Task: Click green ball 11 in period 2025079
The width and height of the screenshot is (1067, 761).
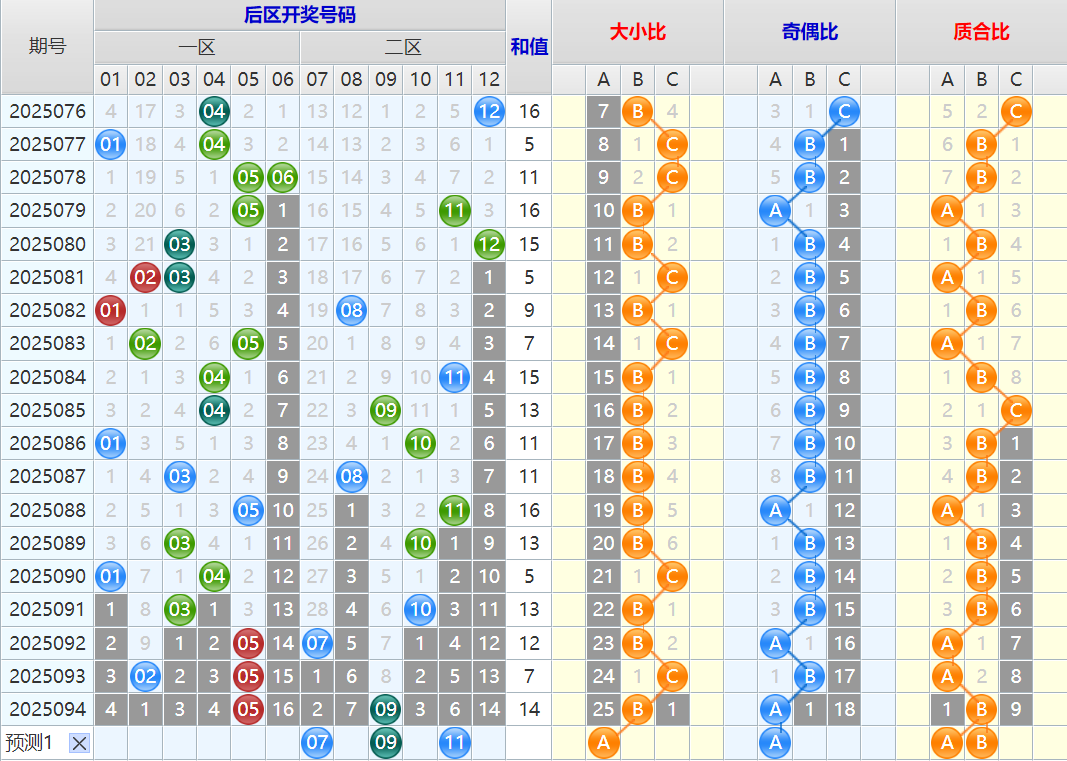Action: (x=455, y=210)
